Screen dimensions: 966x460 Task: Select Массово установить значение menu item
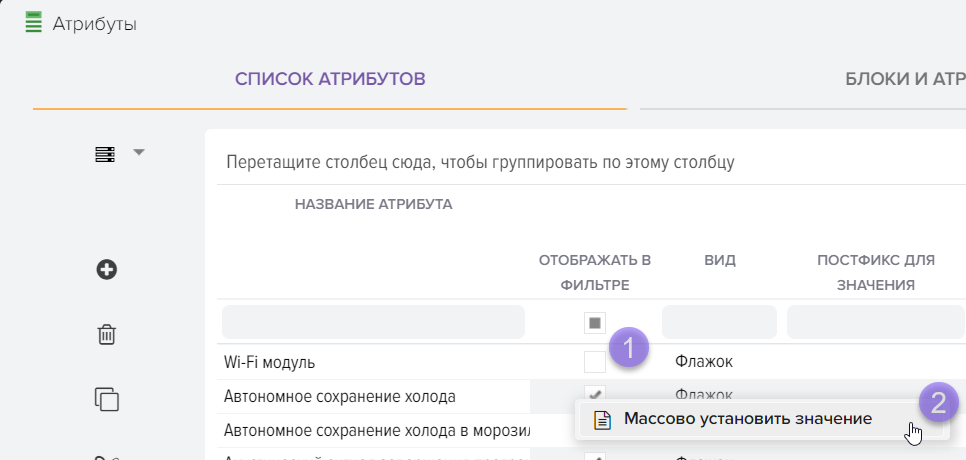click(748, 419)
